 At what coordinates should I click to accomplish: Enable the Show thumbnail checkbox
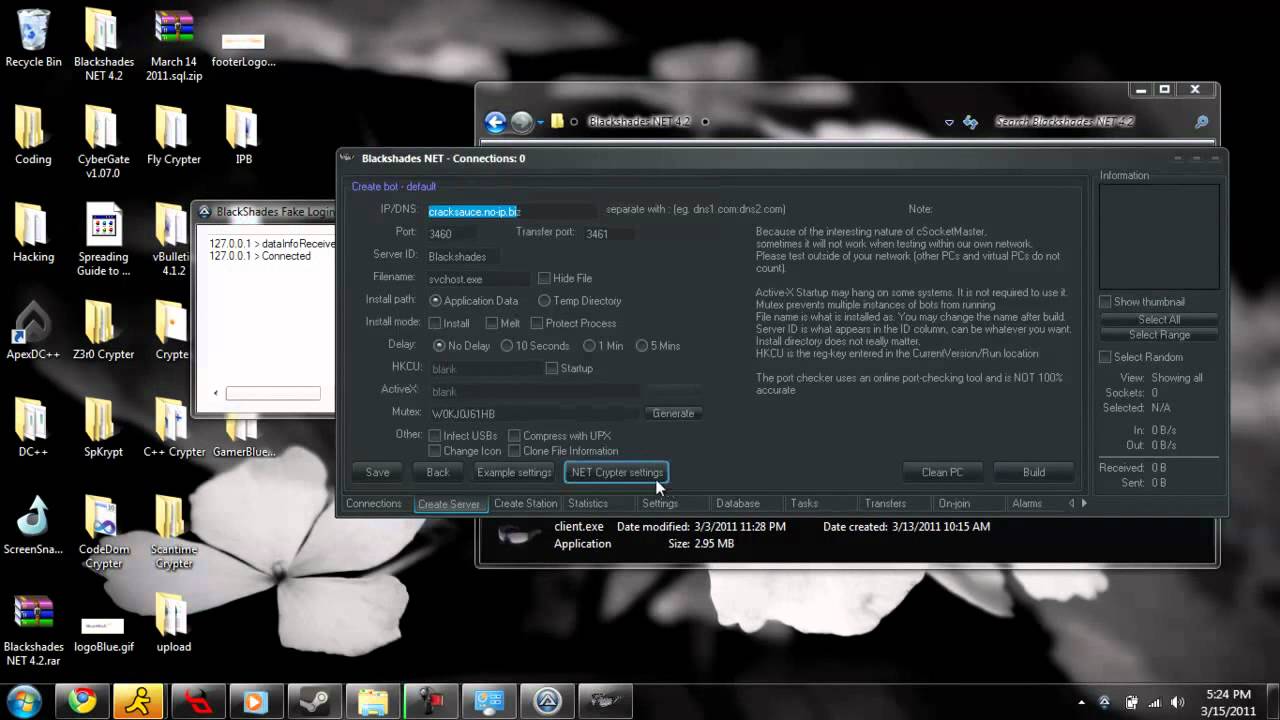click(1105, 302)
